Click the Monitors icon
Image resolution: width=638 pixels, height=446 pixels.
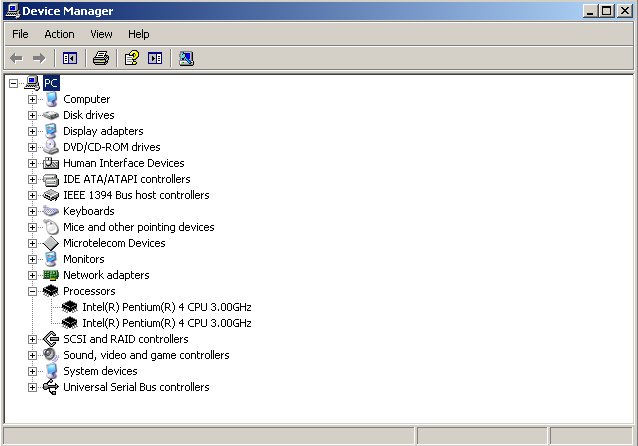tap(51, 259)
